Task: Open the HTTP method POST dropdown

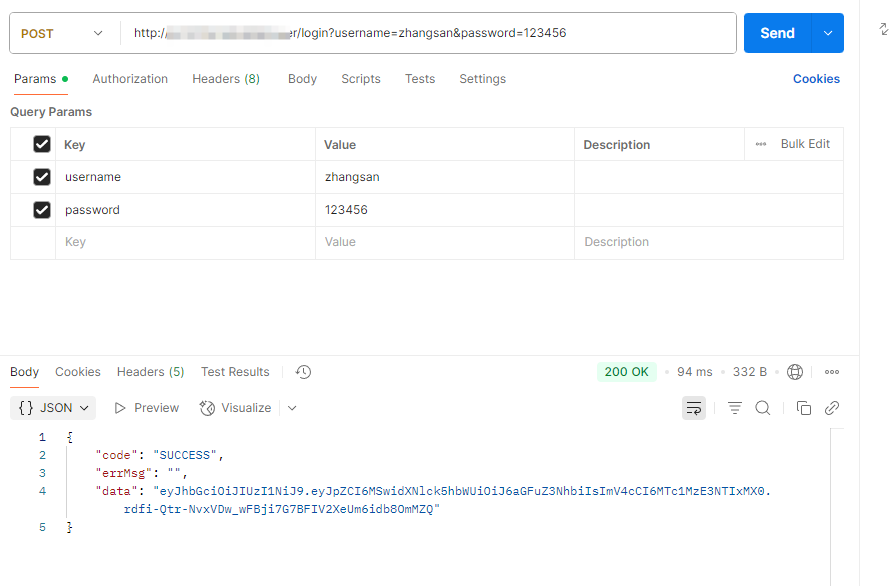Action: point(62,33)
